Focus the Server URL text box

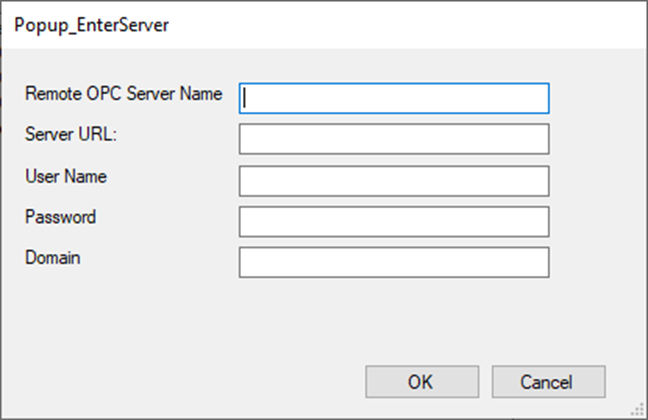coord(394,139)
